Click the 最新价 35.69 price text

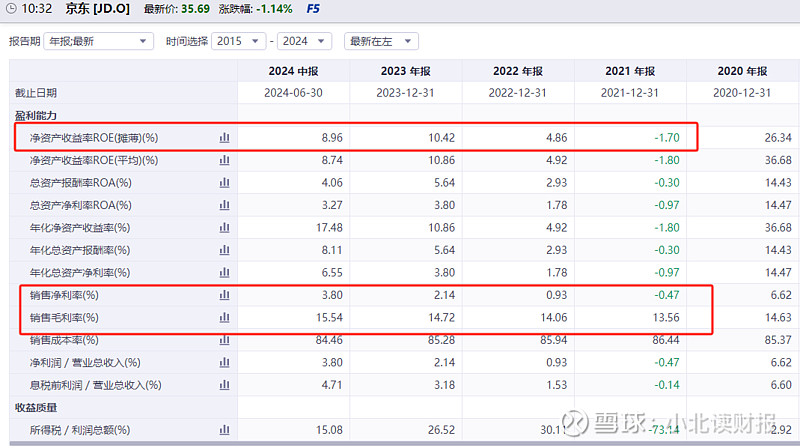point(177,9)
